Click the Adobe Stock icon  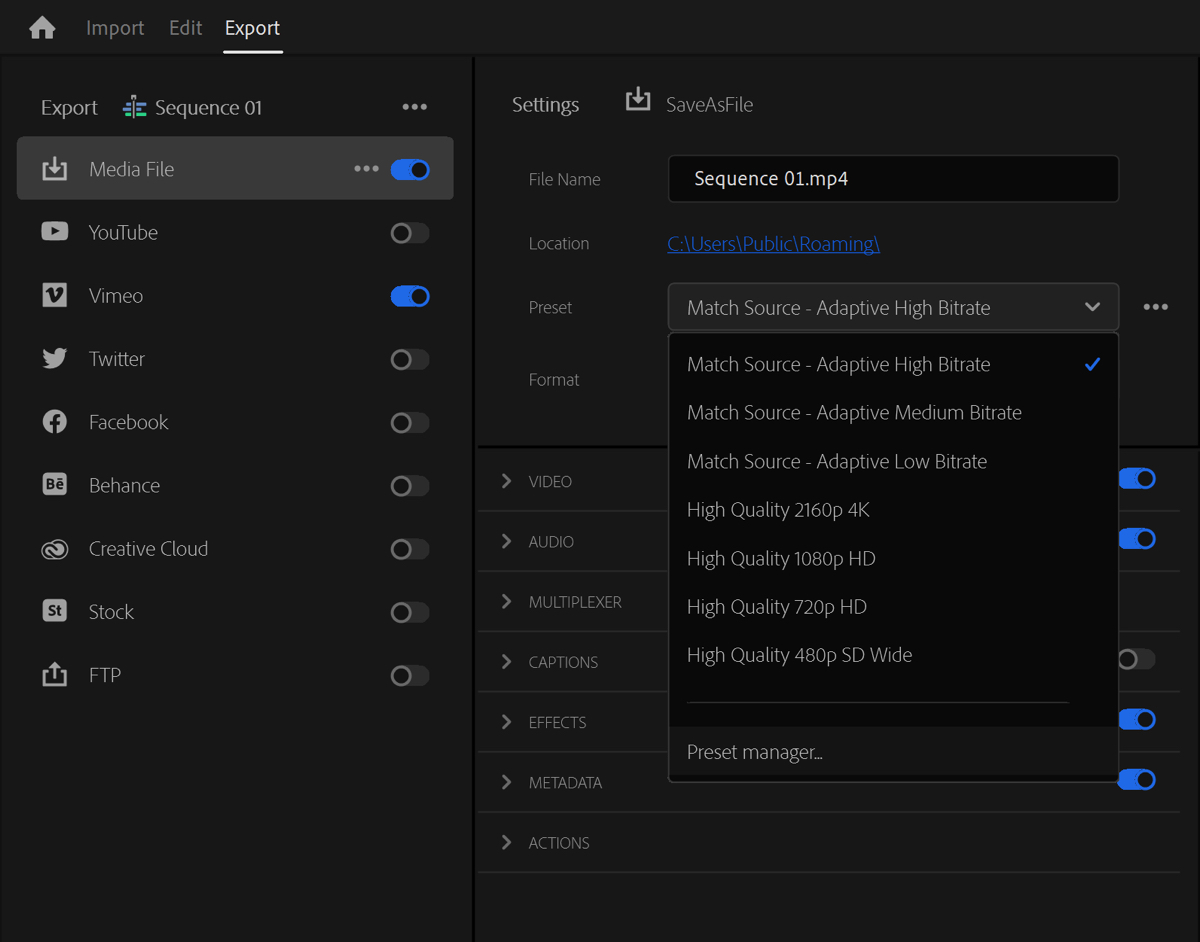(x=55, y=611)
